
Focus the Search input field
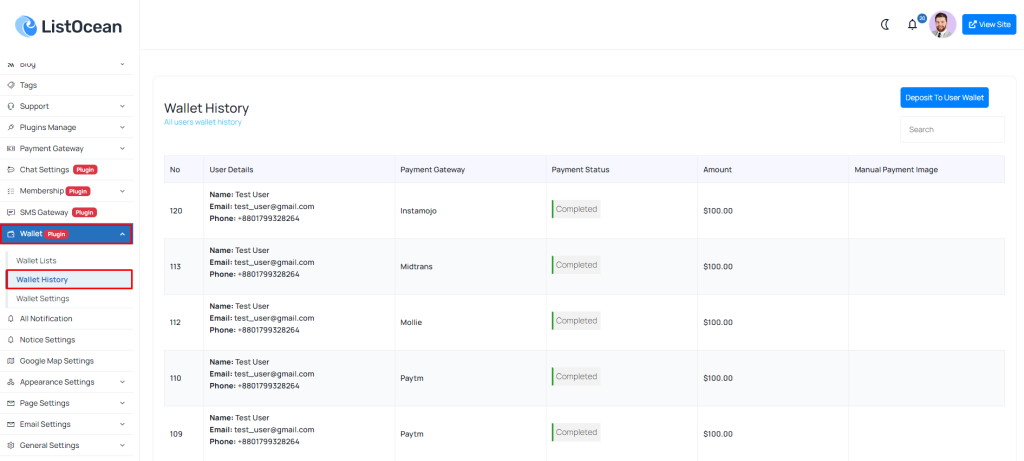pyautogui.click(x=952, y=129)
